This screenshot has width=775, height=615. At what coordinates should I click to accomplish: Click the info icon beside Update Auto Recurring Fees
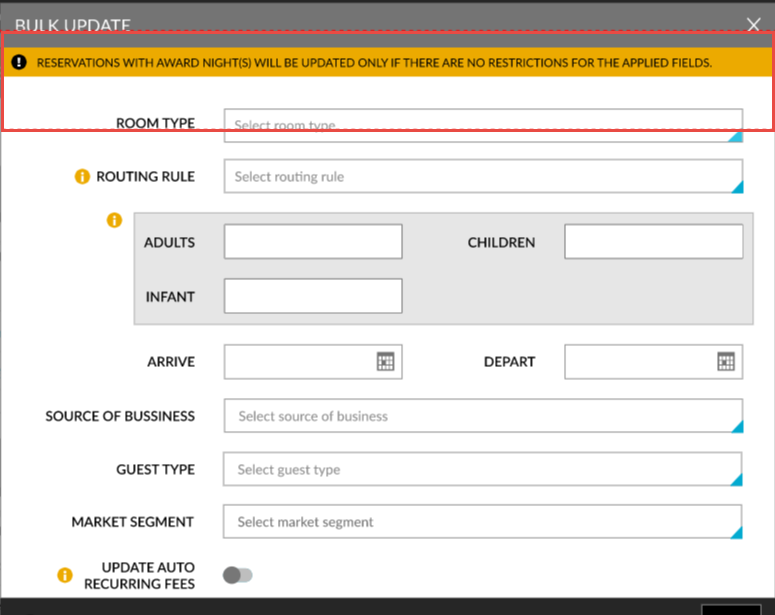(65, 575)
